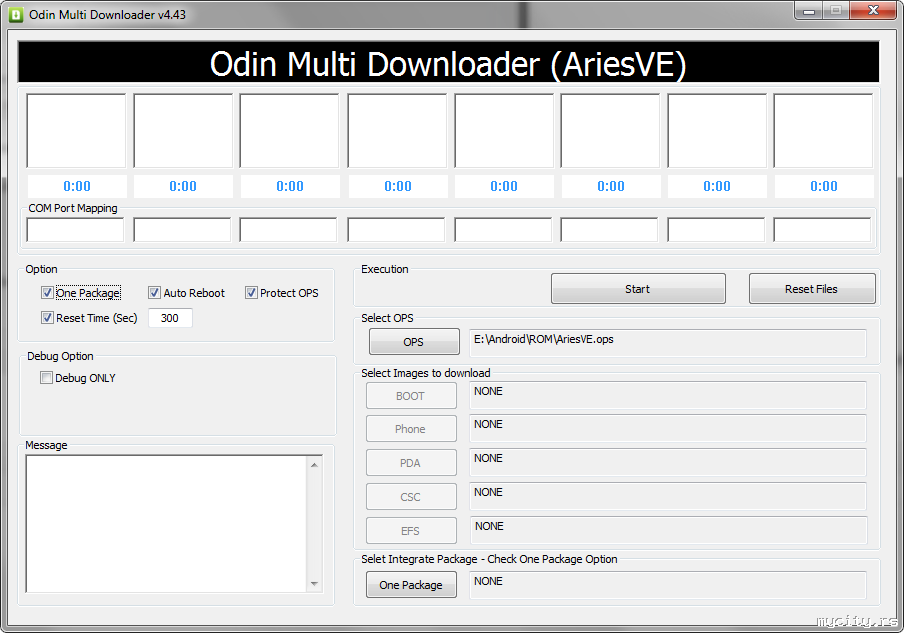Click the EFS image button
904x633 pixels.
(x=411, y=531)
